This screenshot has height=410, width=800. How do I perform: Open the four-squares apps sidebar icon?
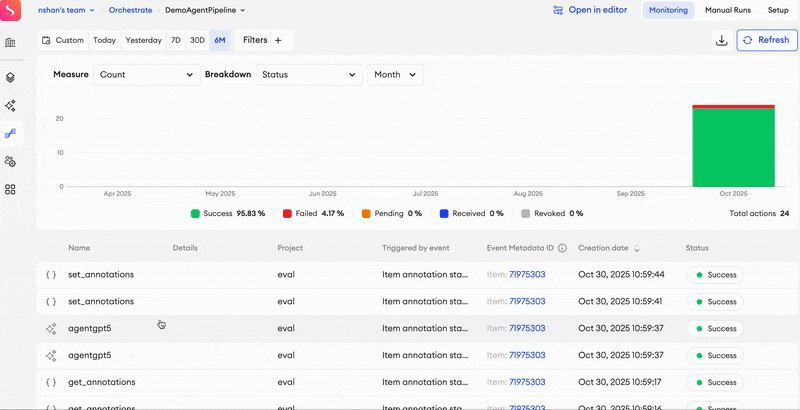[10, 190]
